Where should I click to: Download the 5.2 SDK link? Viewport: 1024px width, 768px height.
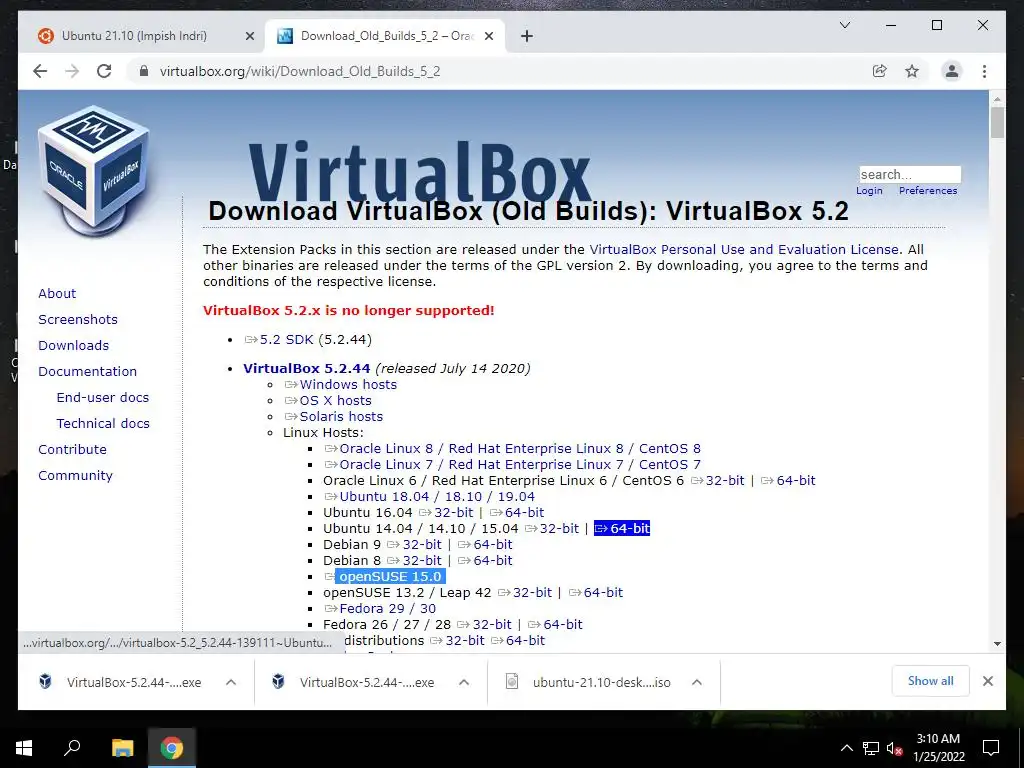279,340
